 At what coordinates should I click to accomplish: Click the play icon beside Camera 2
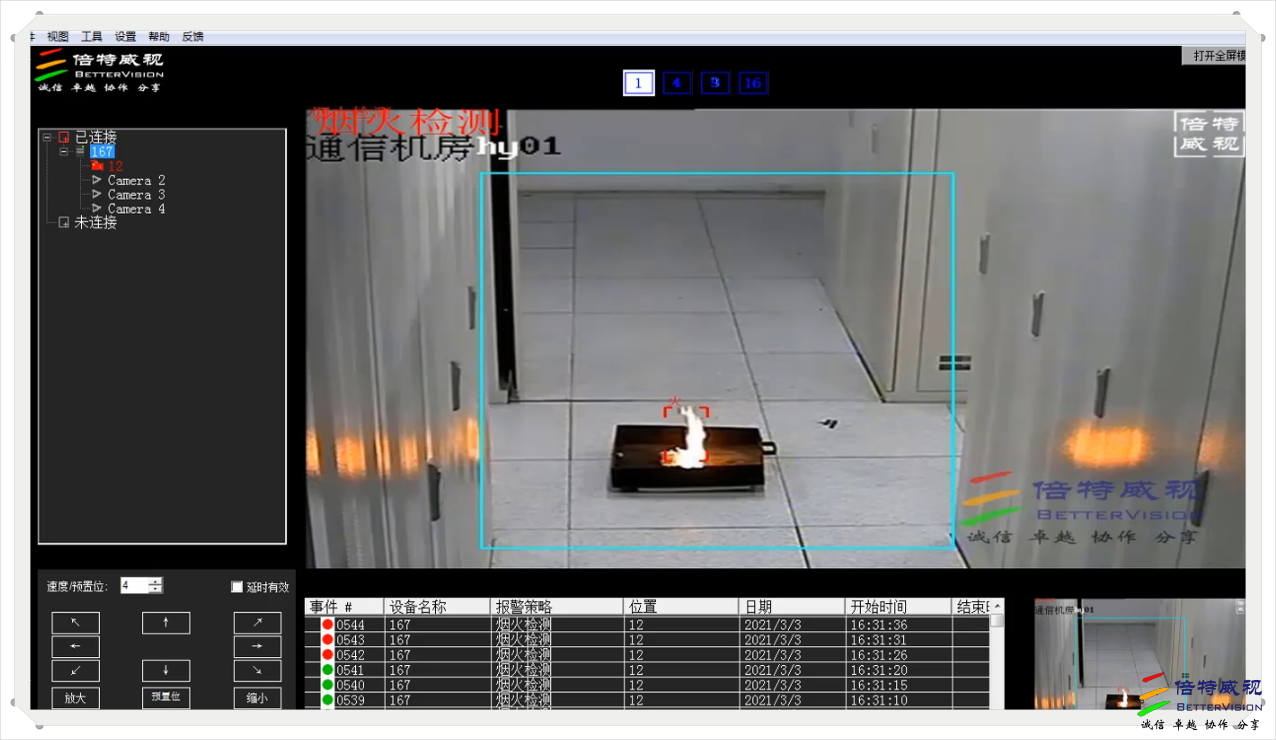pos(97,181)
